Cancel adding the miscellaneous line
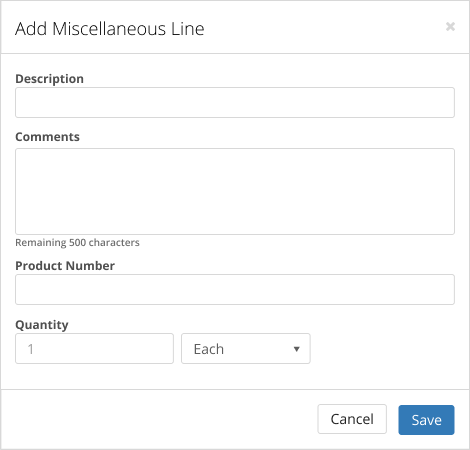 [352, 419]
